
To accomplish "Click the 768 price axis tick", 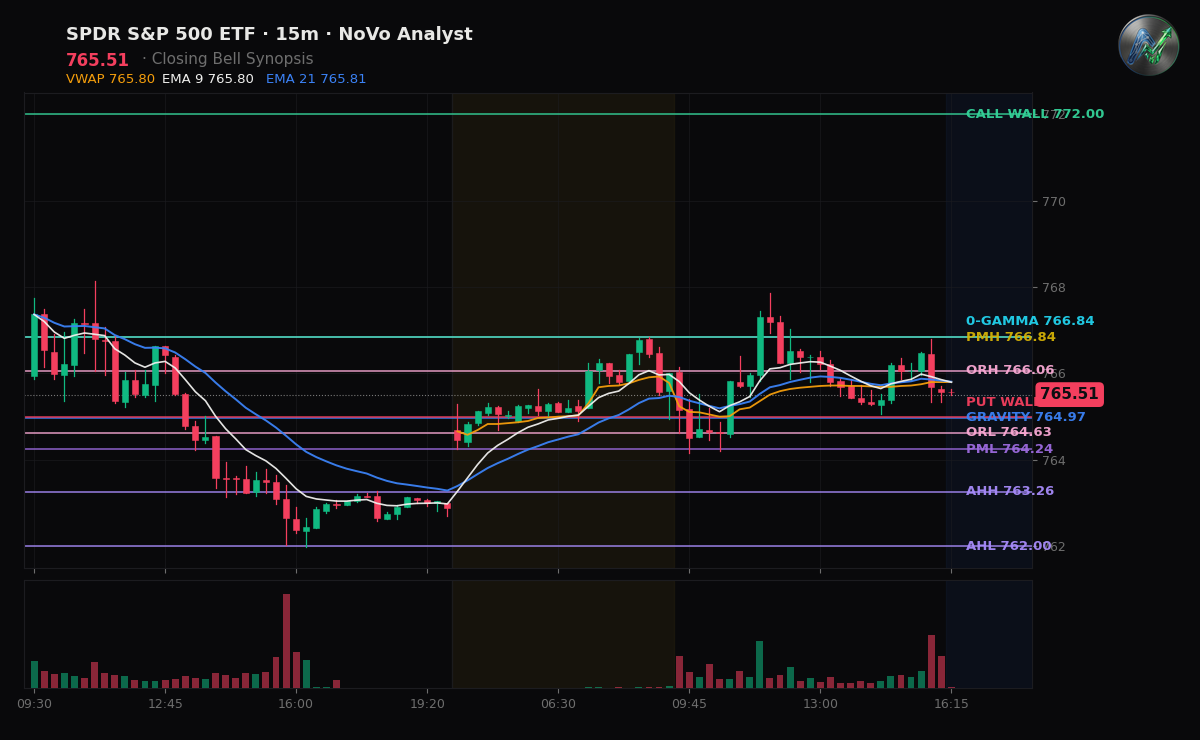I will pos(1054,288).
